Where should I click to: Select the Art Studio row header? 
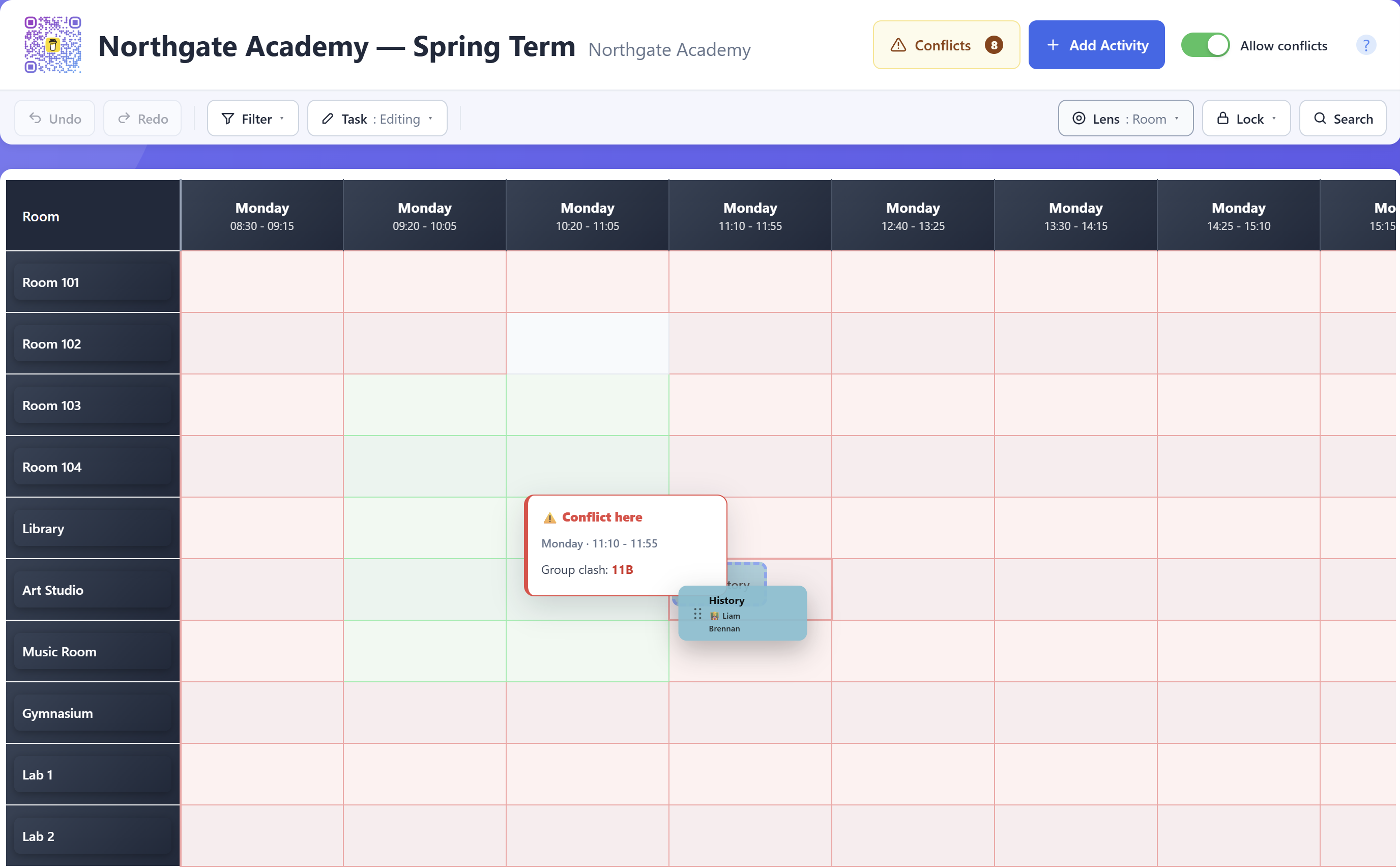[93, 590]
